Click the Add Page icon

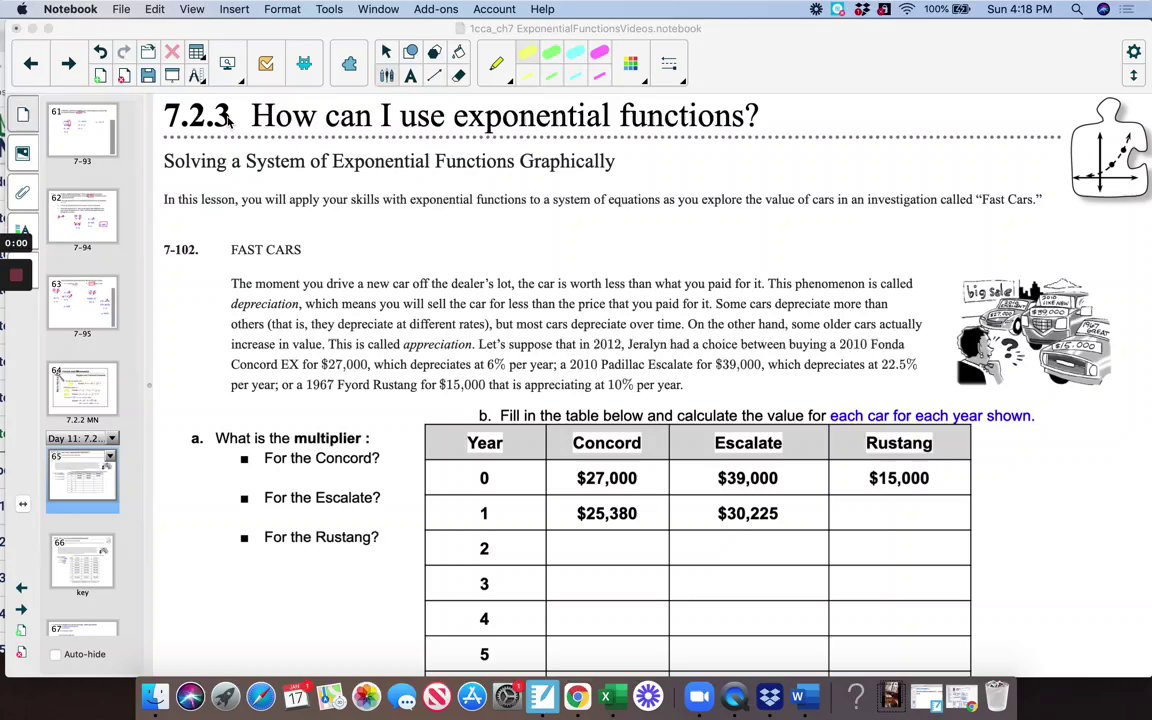[101, 75]
